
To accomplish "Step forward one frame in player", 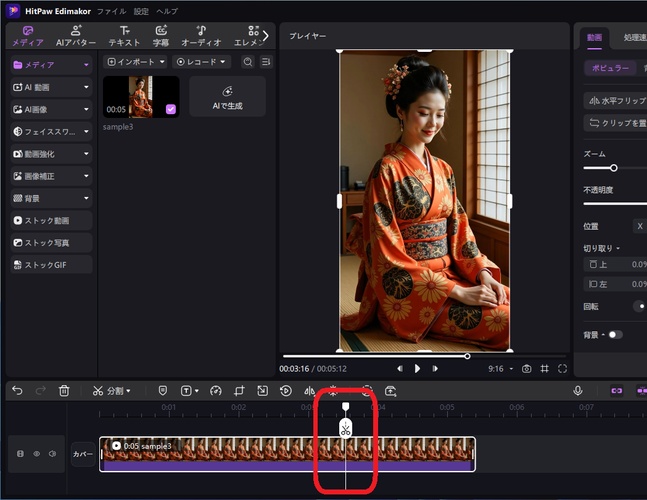I will tap(435, 368).
